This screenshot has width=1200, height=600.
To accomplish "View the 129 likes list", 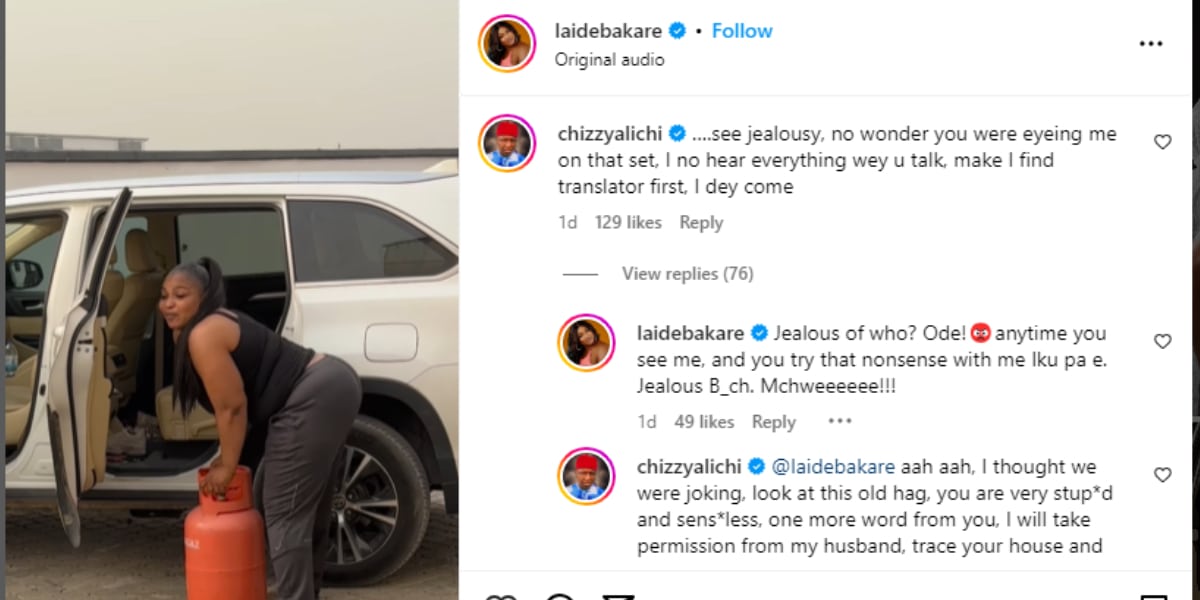I will pos(628,223).
